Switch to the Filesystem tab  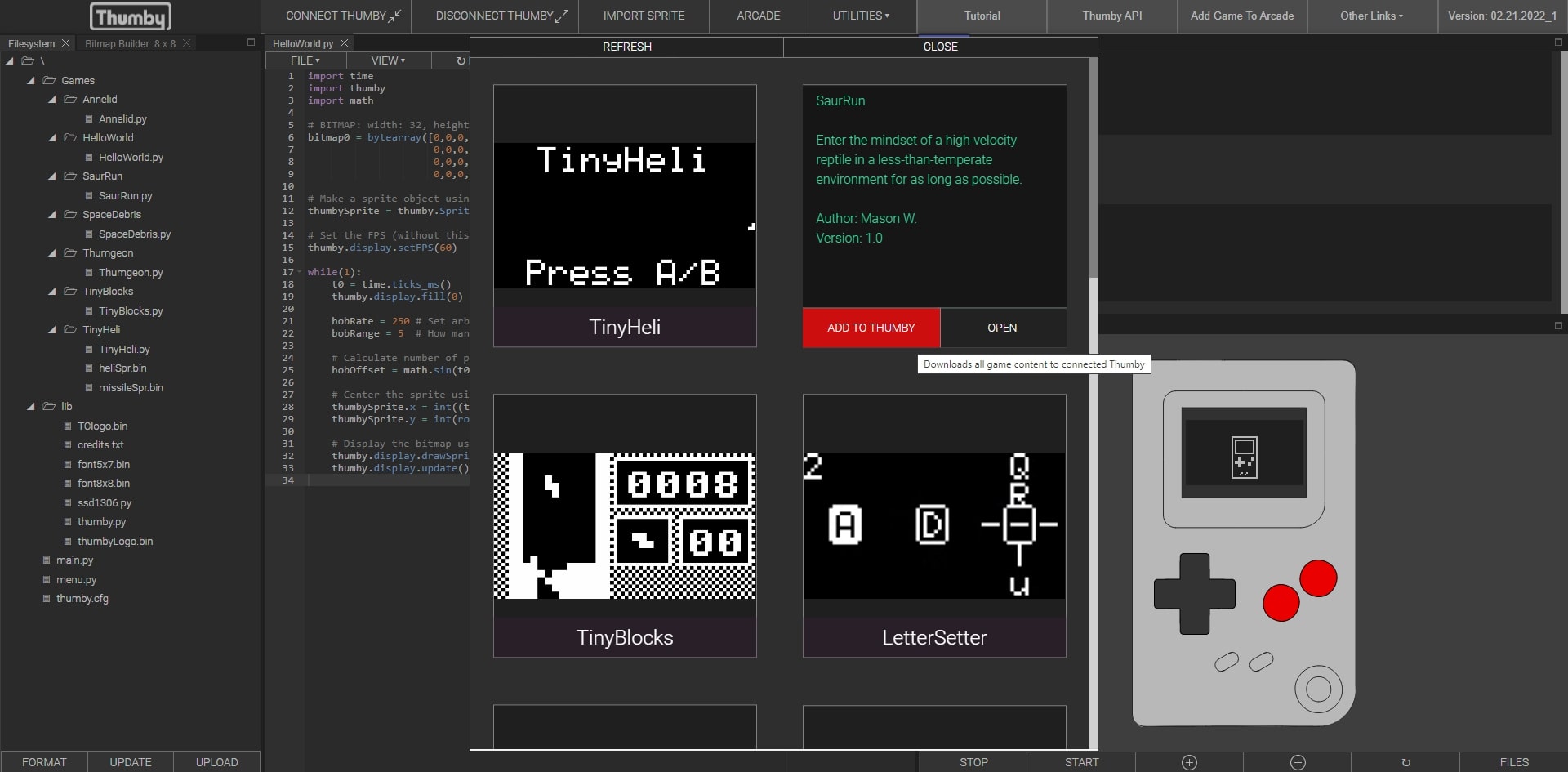(x=31, y=43)
